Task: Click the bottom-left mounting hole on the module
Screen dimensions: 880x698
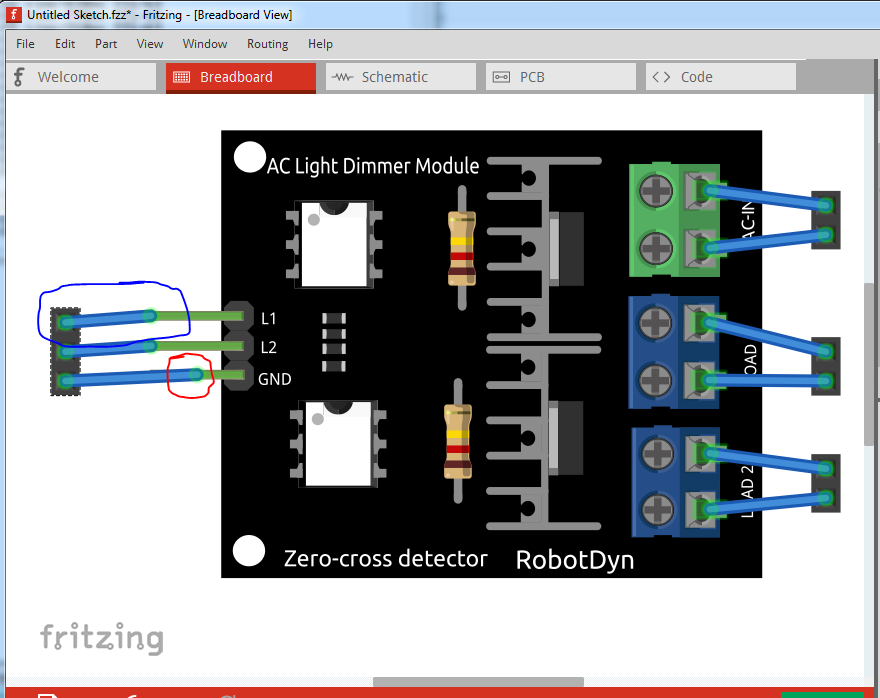Action: (x=249, y=550)
